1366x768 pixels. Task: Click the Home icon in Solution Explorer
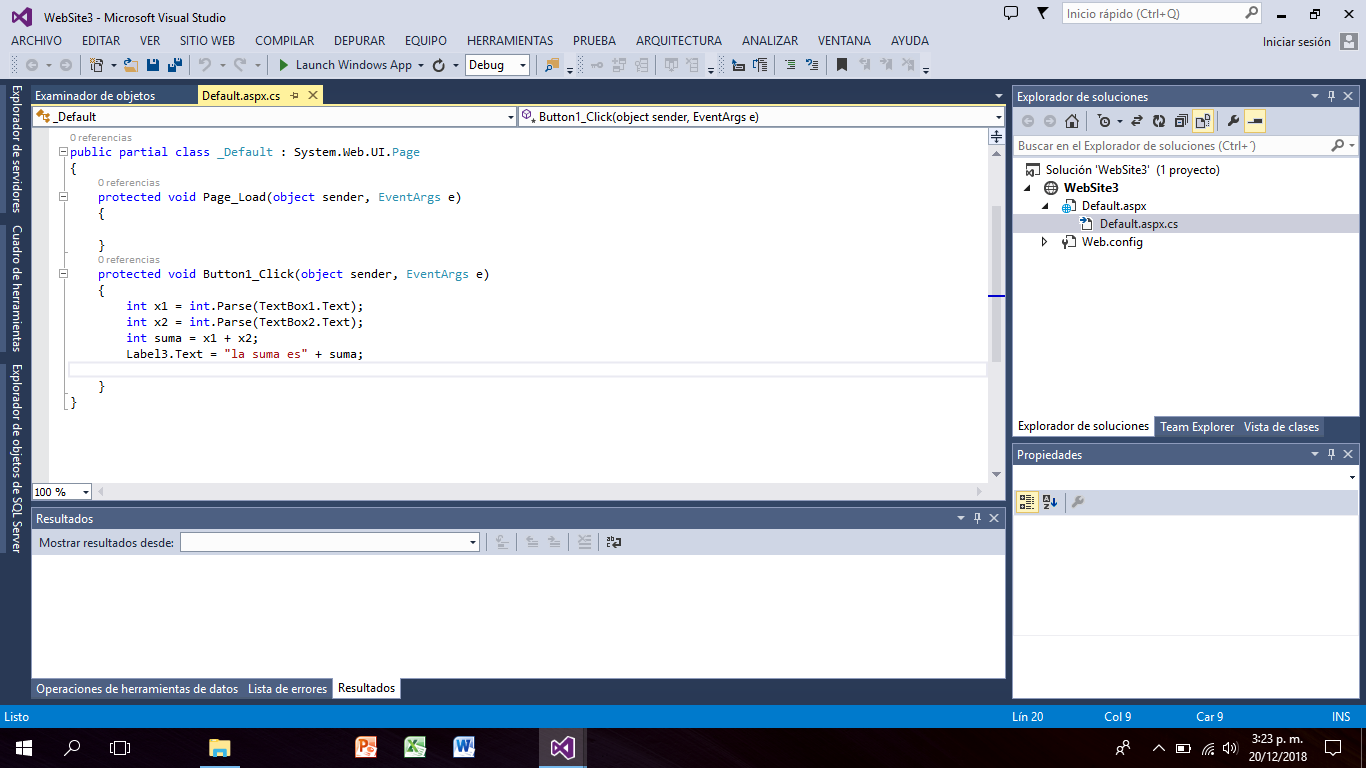pyautogui.click(x=1072, y=121)
